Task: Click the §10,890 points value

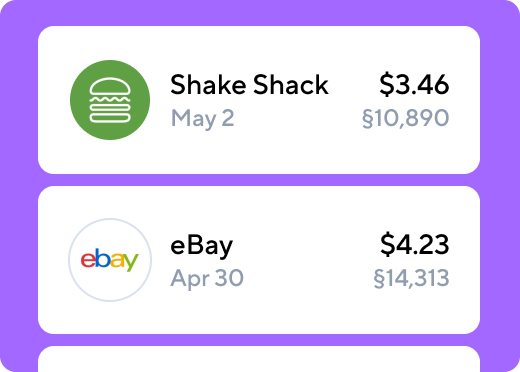Action: point(405,118)
